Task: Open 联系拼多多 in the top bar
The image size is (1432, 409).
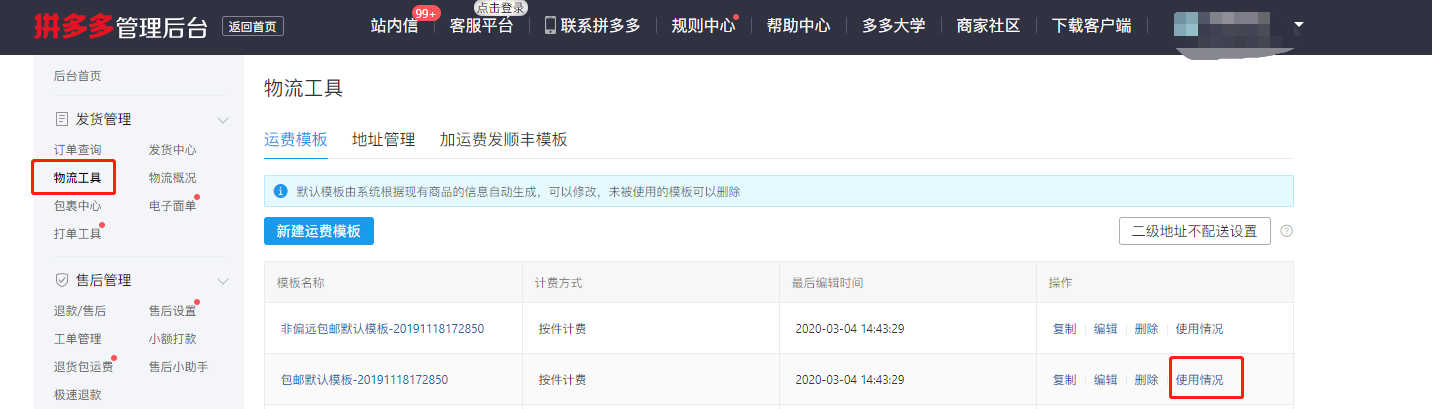Action: (600, 26)
